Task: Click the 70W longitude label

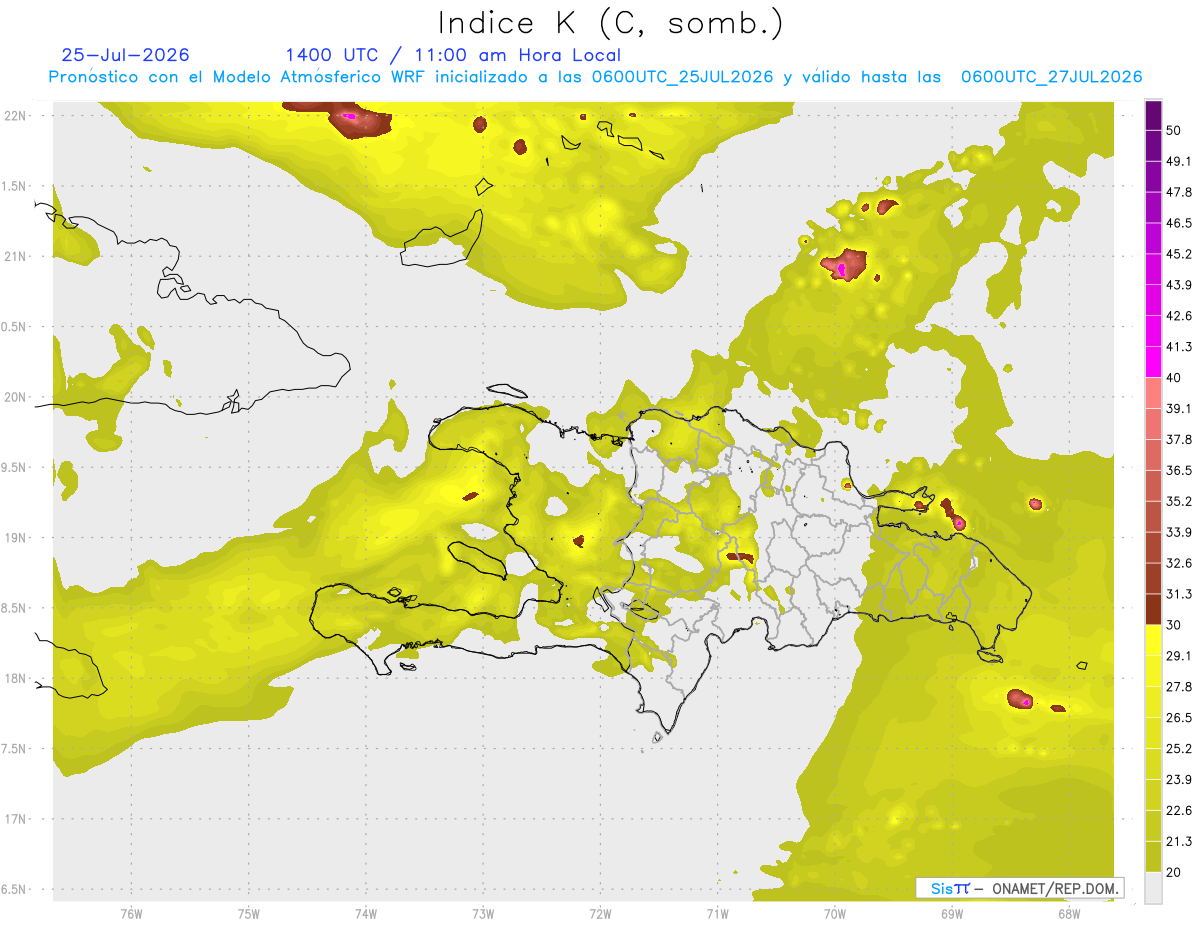Action: coord(835,913)
